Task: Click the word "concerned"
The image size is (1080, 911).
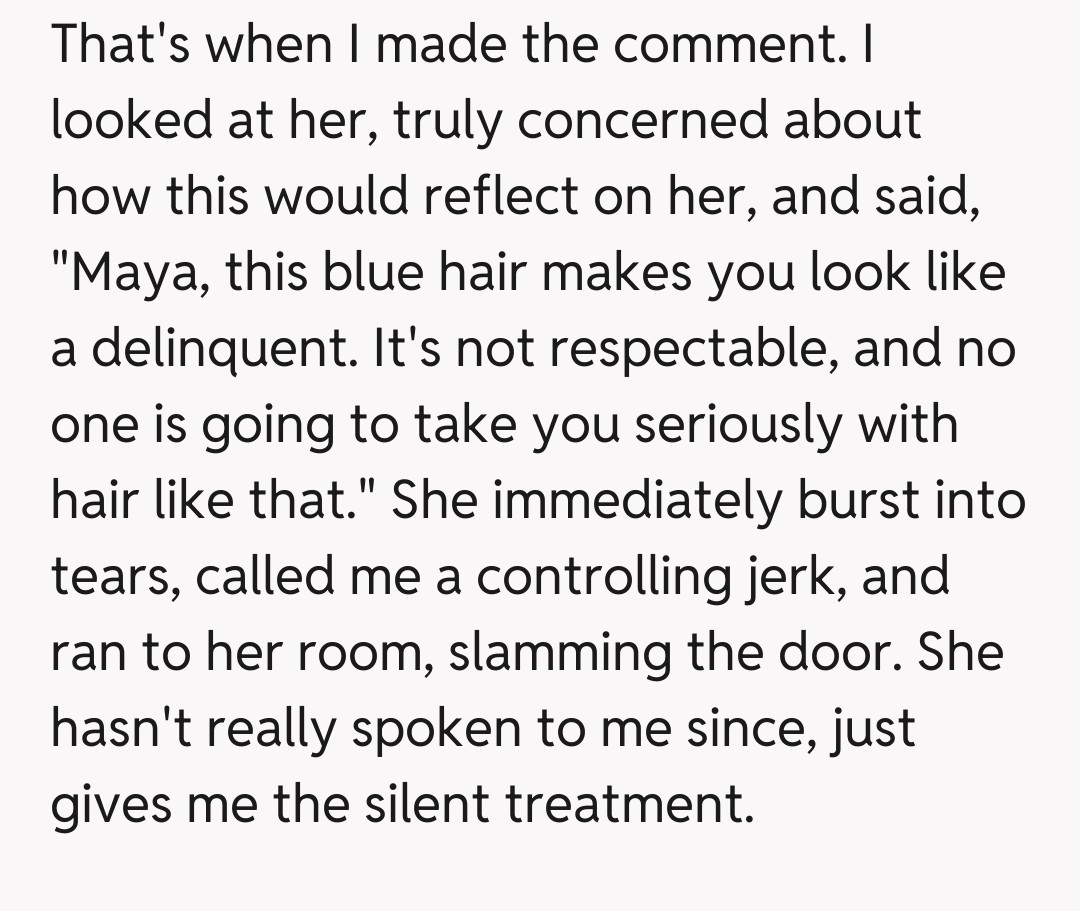Action: 654,121
